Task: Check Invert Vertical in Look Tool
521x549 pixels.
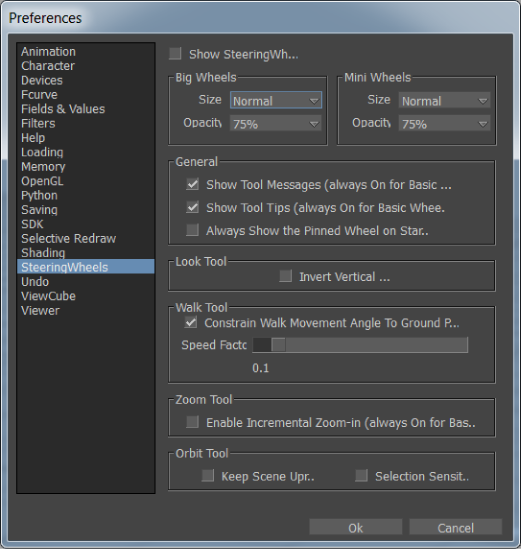Action: pos(286,276)
